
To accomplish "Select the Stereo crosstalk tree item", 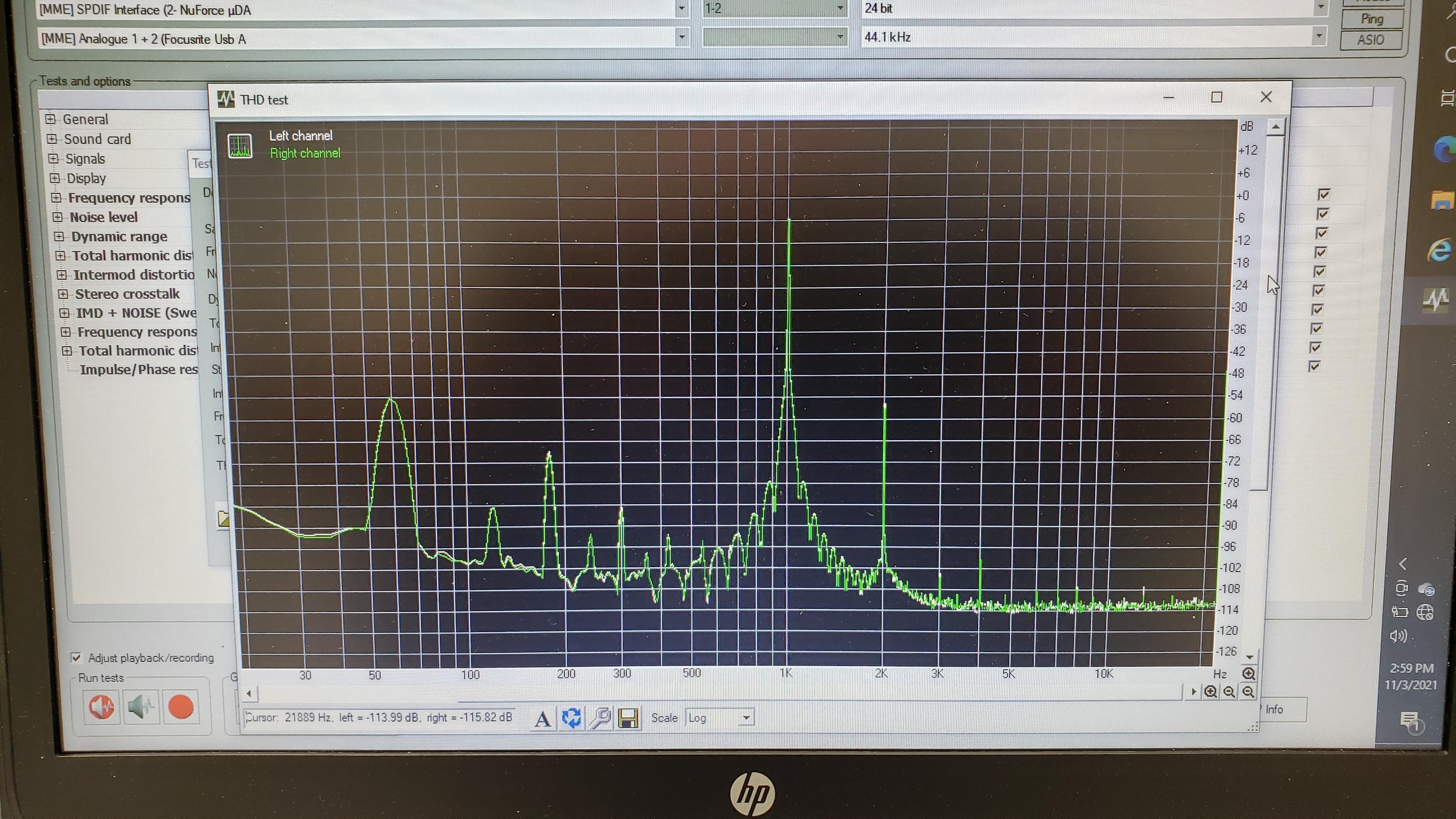I will pyautogui.click(x=127, y=294).
